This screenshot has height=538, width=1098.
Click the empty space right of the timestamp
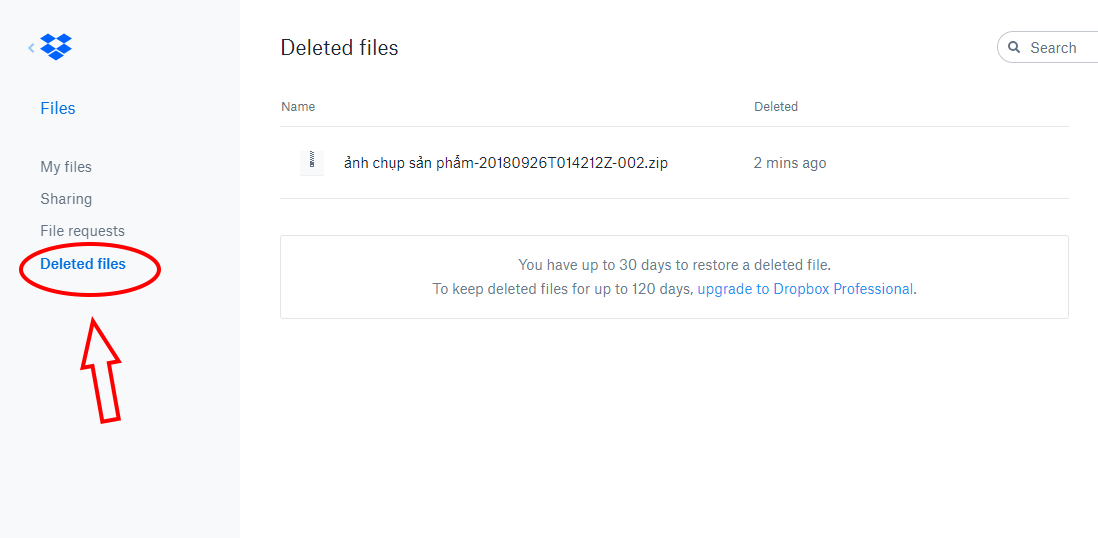[x=950, y=163]
